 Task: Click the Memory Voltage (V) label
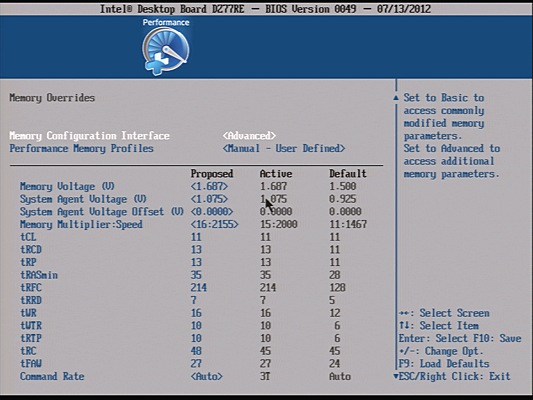[67, 186]
